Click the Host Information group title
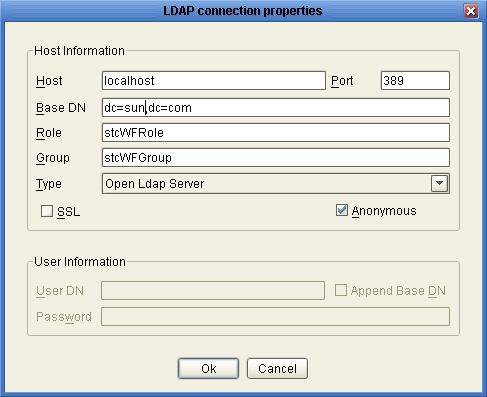 point(79,51)
